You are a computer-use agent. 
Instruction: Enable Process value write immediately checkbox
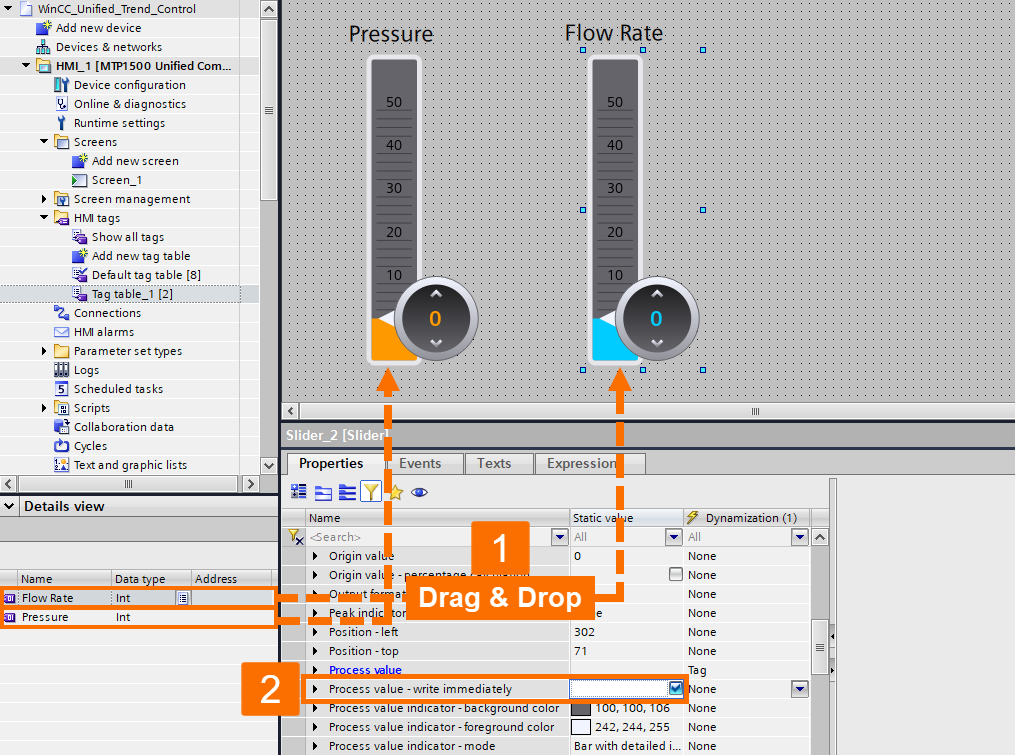click(675, 688)
